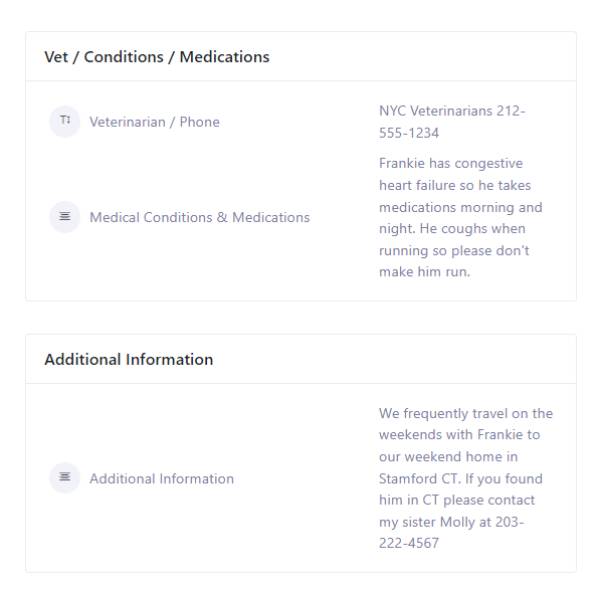Select the Medical Conditions & Medications label
Screen dimensions: 600x600
click(199, 217)
